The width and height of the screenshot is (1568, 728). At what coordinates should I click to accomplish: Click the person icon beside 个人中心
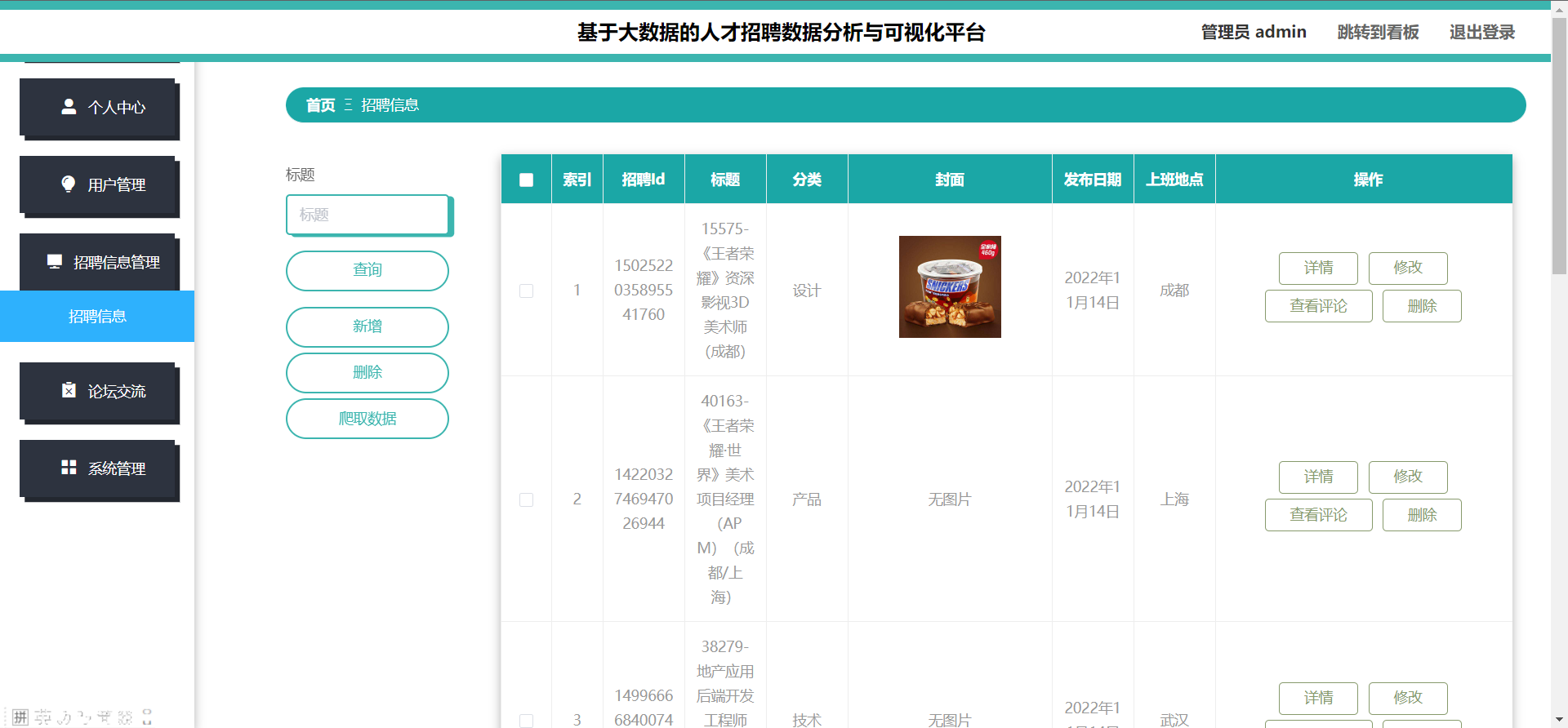tap(69, 107)
